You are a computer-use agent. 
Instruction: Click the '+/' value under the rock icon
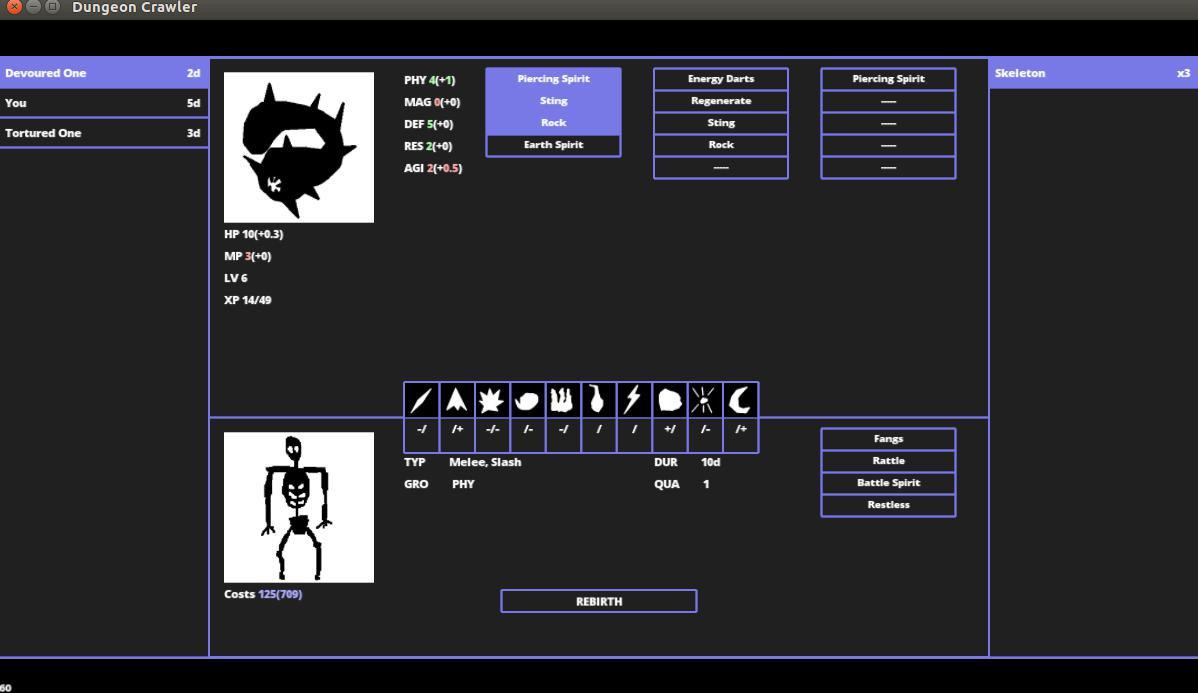[x=669, y=429]
